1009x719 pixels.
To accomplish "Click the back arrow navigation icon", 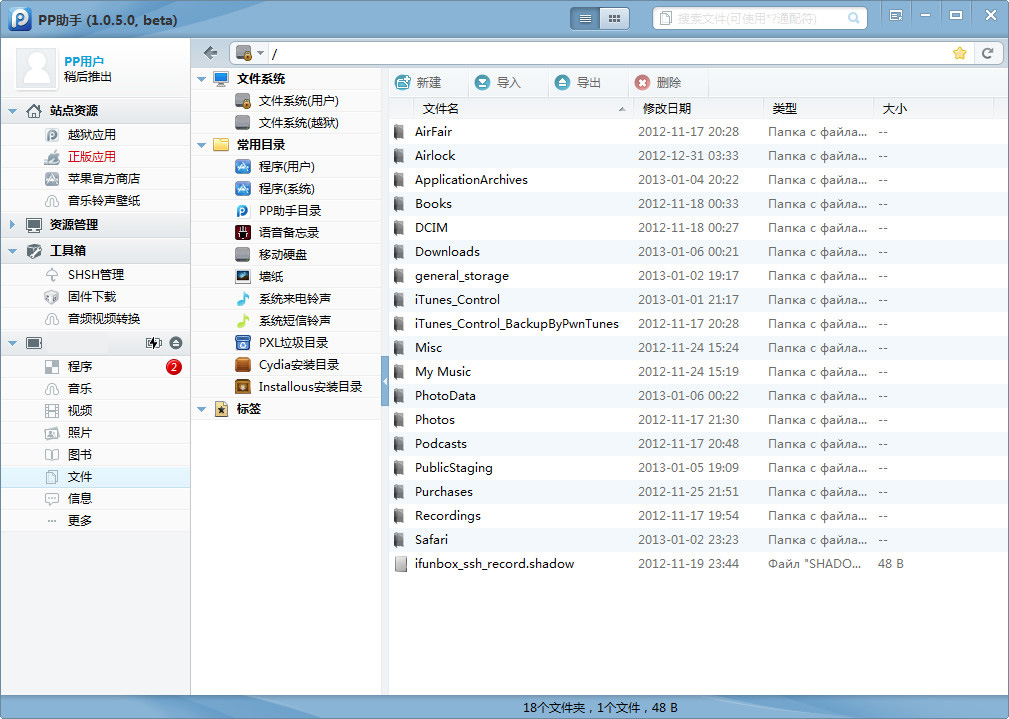I will 210,53.
